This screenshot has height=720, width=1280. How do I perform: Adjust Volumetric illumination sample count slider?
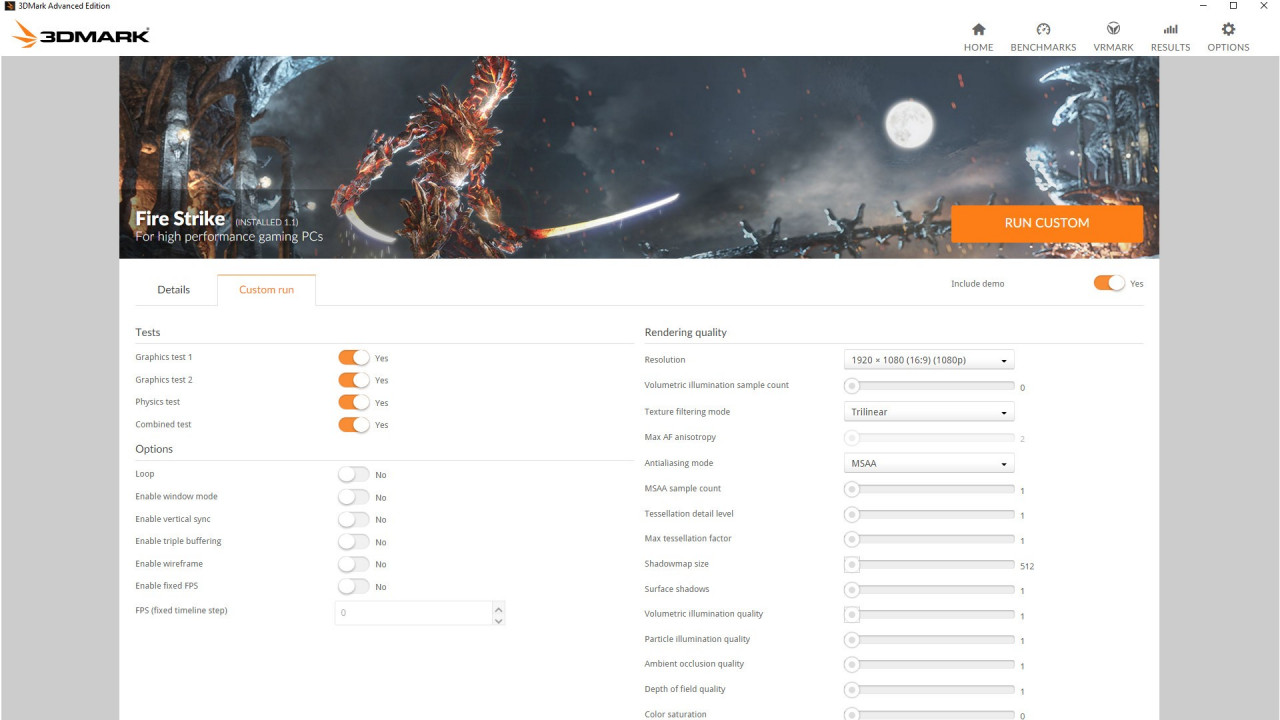coord(929,385)
